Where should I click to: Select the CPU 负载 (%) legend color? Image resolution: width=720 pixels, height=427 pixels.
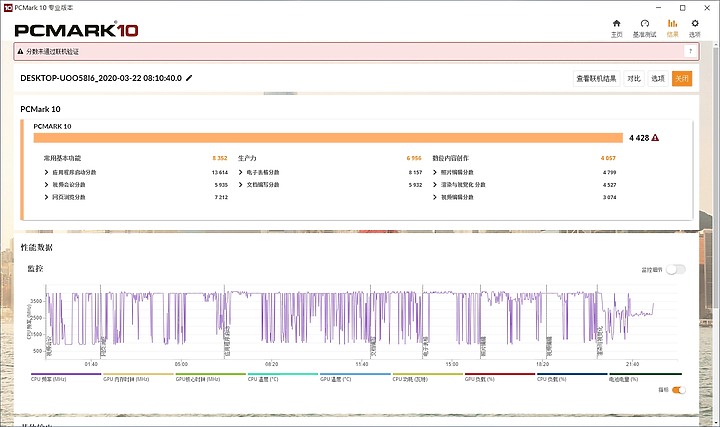click(572, 374)
